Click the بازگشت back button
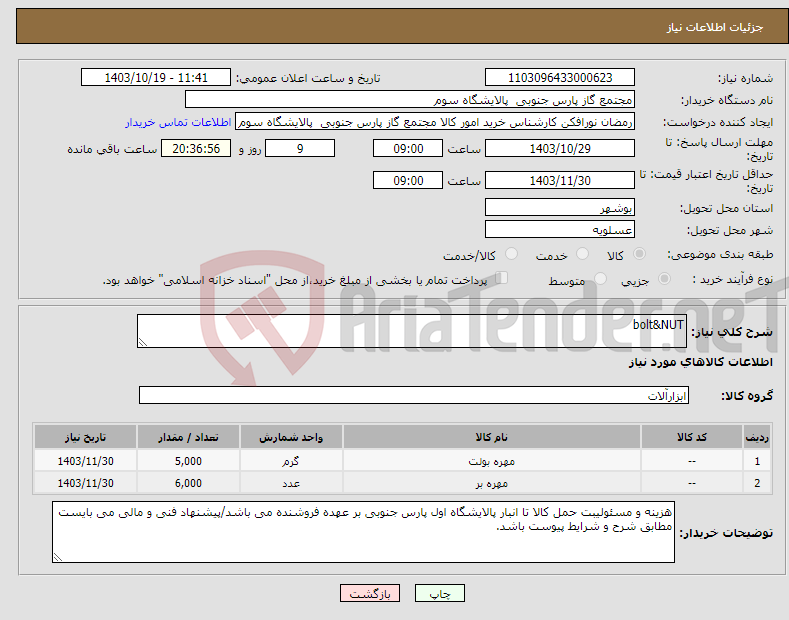 click(x=370, y=594)
